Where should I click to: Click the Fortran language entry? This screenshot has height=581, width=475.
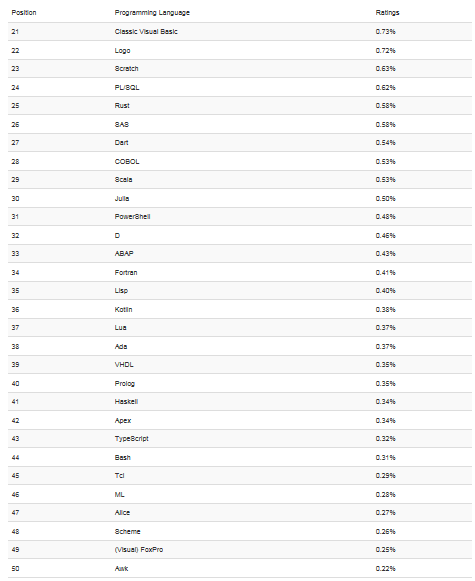[x=126, y=272]
